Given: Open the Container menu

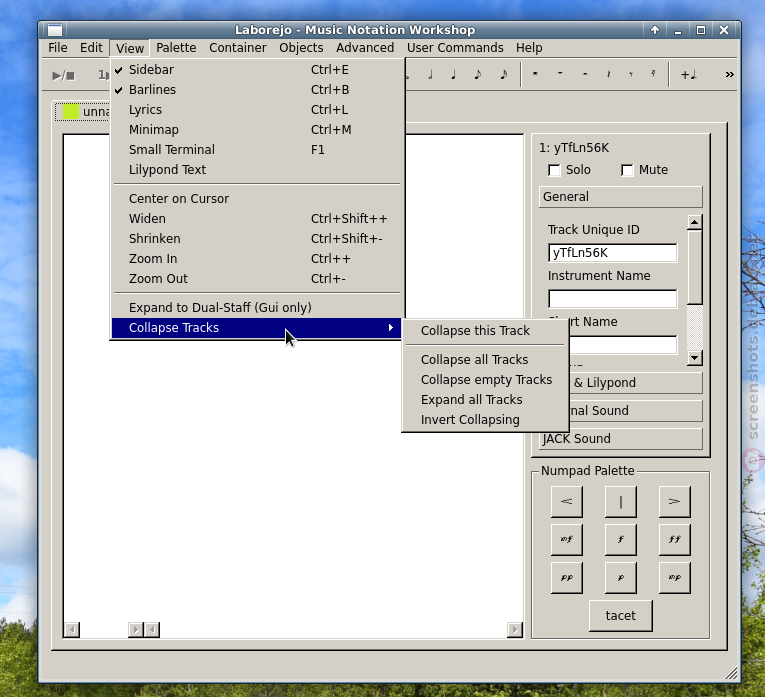Looking at the screenshot, I should (238, 48).
